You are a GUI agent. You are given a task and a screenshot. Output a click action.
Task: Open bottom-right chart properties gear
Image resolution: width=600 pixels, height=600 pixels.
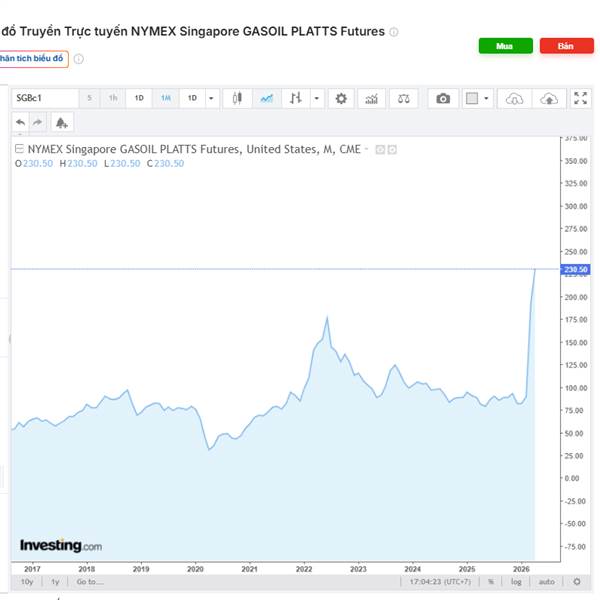(x=577, y=582)
